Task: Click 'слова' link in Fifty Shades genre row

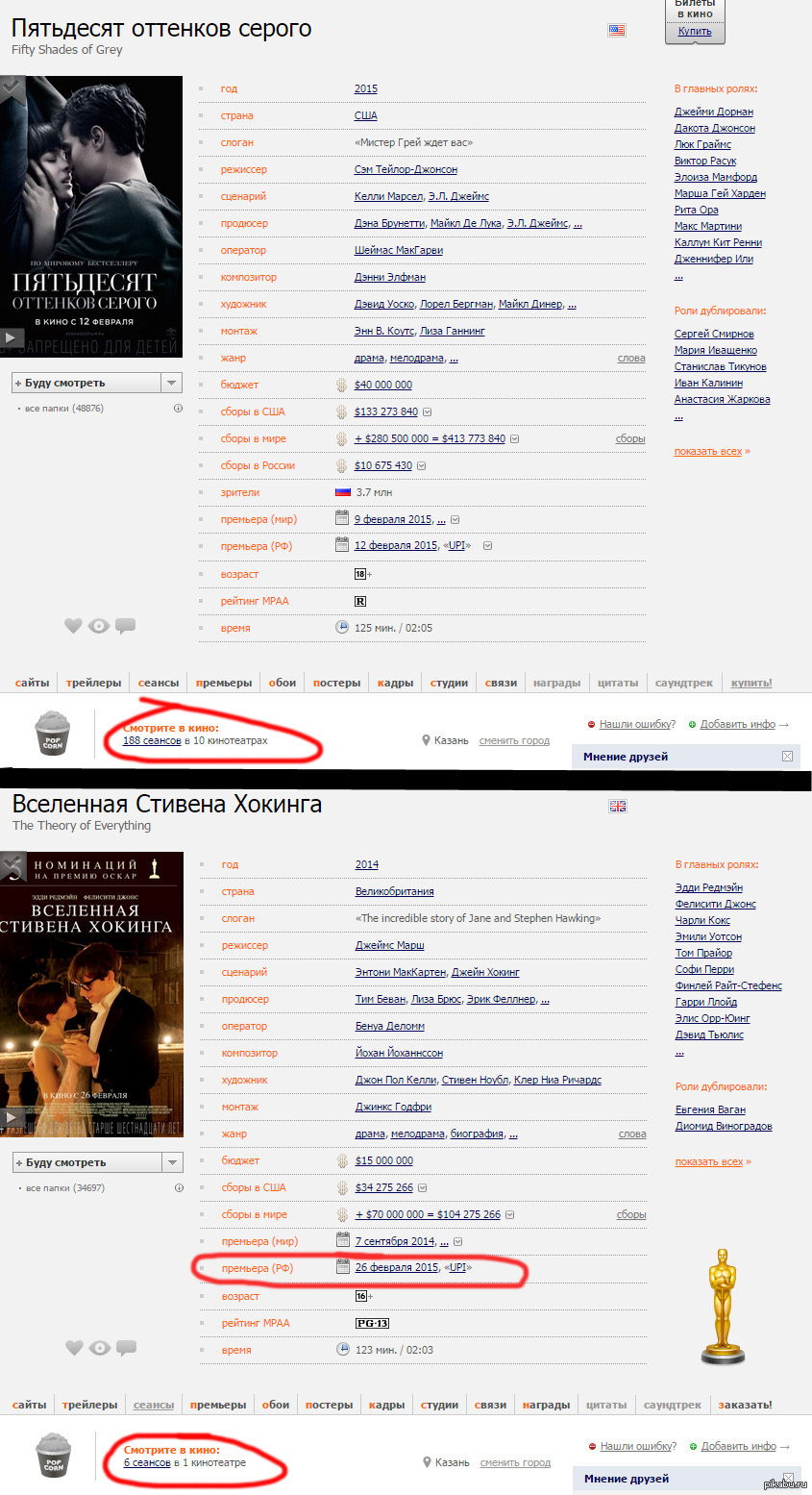Action: point(631,358)
